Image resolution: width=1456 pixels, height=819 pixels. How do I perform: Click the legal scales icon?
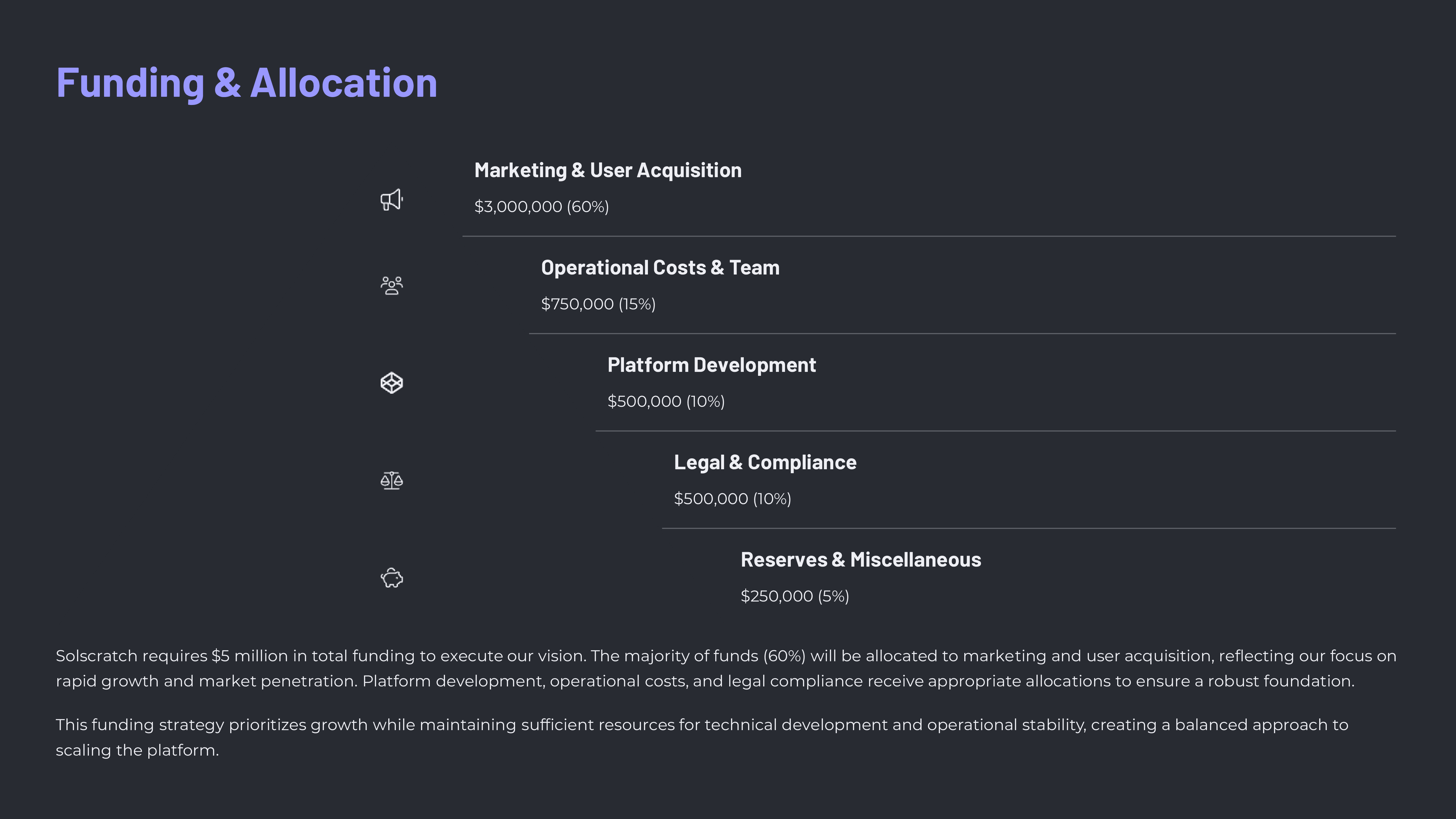[391, 480]
